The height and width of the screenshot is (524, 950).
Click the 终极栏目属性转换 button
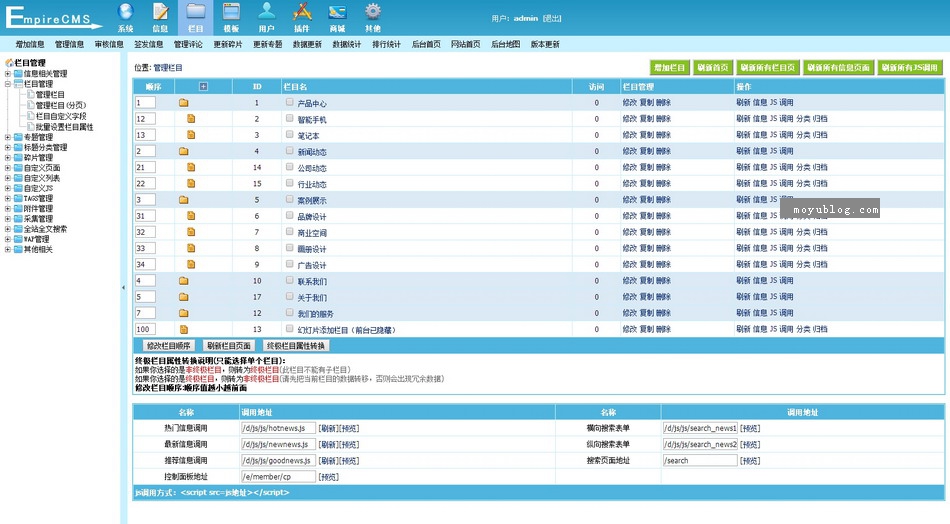[x=296, y=346]
